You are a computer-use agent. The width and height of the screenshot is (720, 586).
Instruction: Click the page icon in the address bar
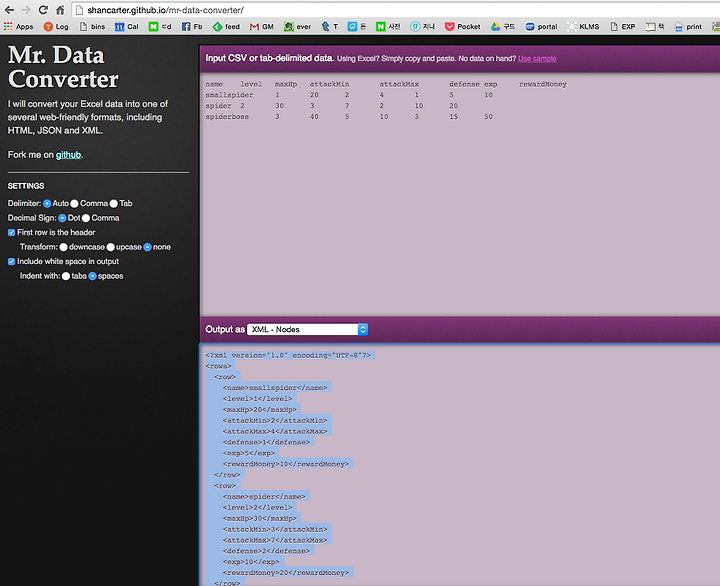coord(79,10)
